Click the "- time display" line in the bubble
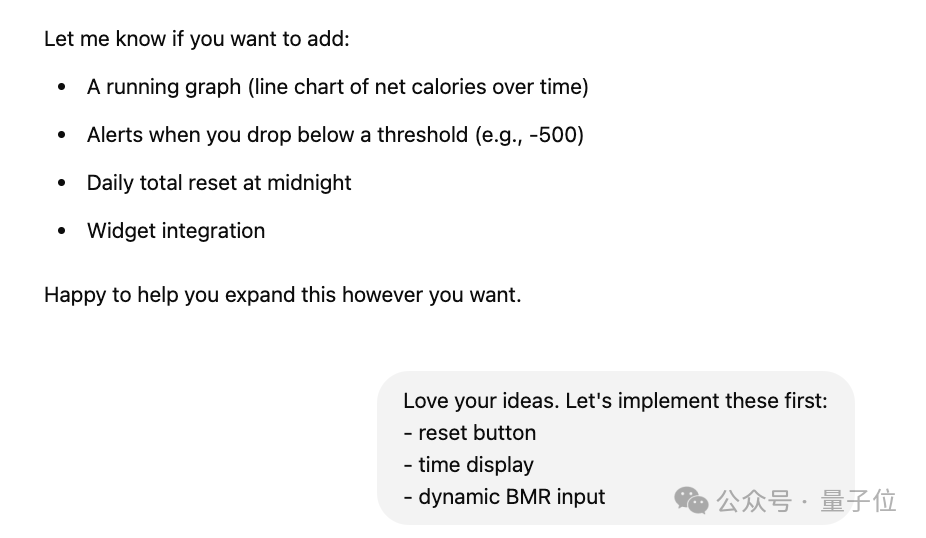The height and width of the screenshot is (538, 926). pyautogui.click(x=469, y=465)
